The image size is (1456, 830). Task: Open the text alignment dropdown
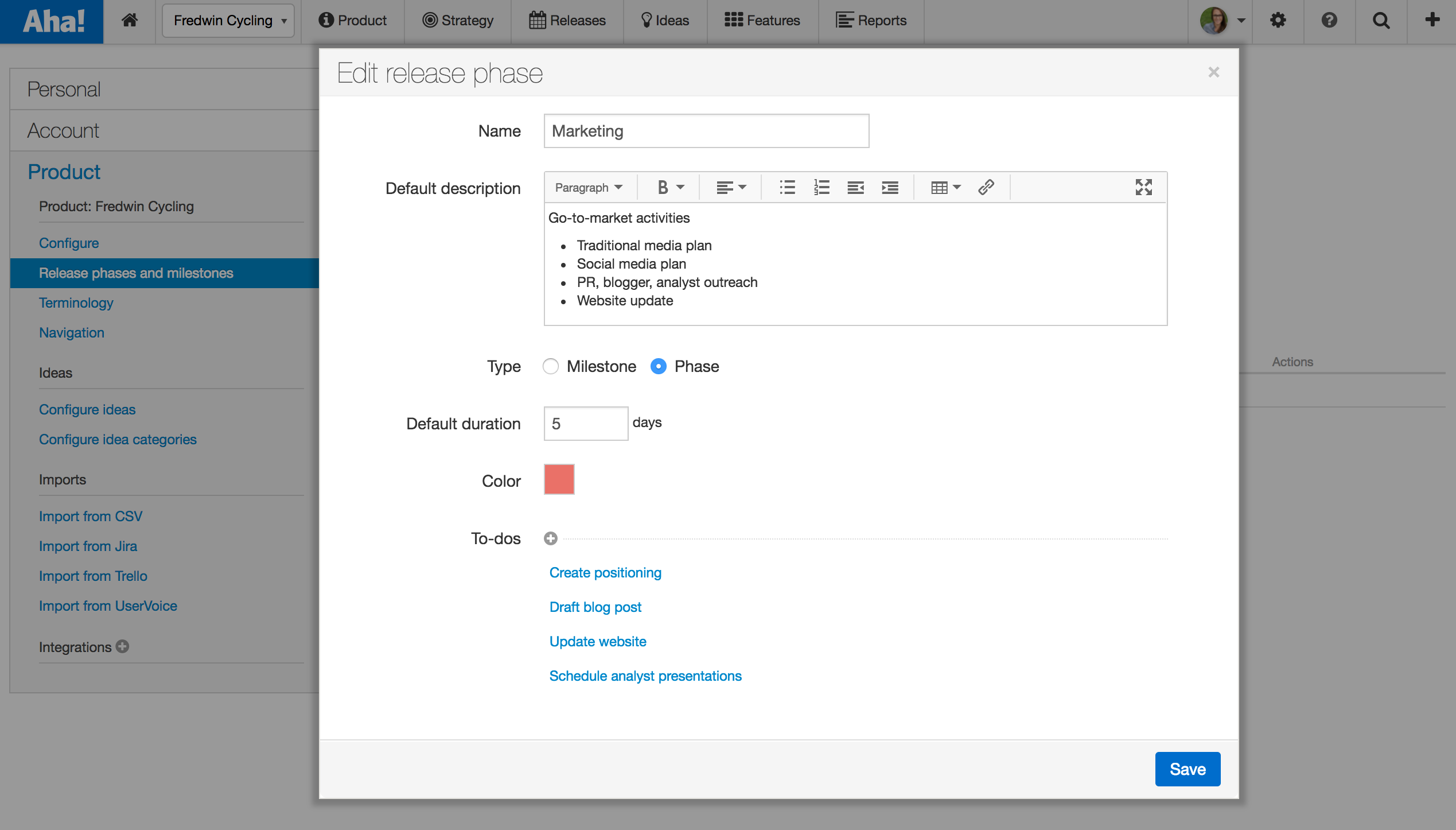[731, 187]
